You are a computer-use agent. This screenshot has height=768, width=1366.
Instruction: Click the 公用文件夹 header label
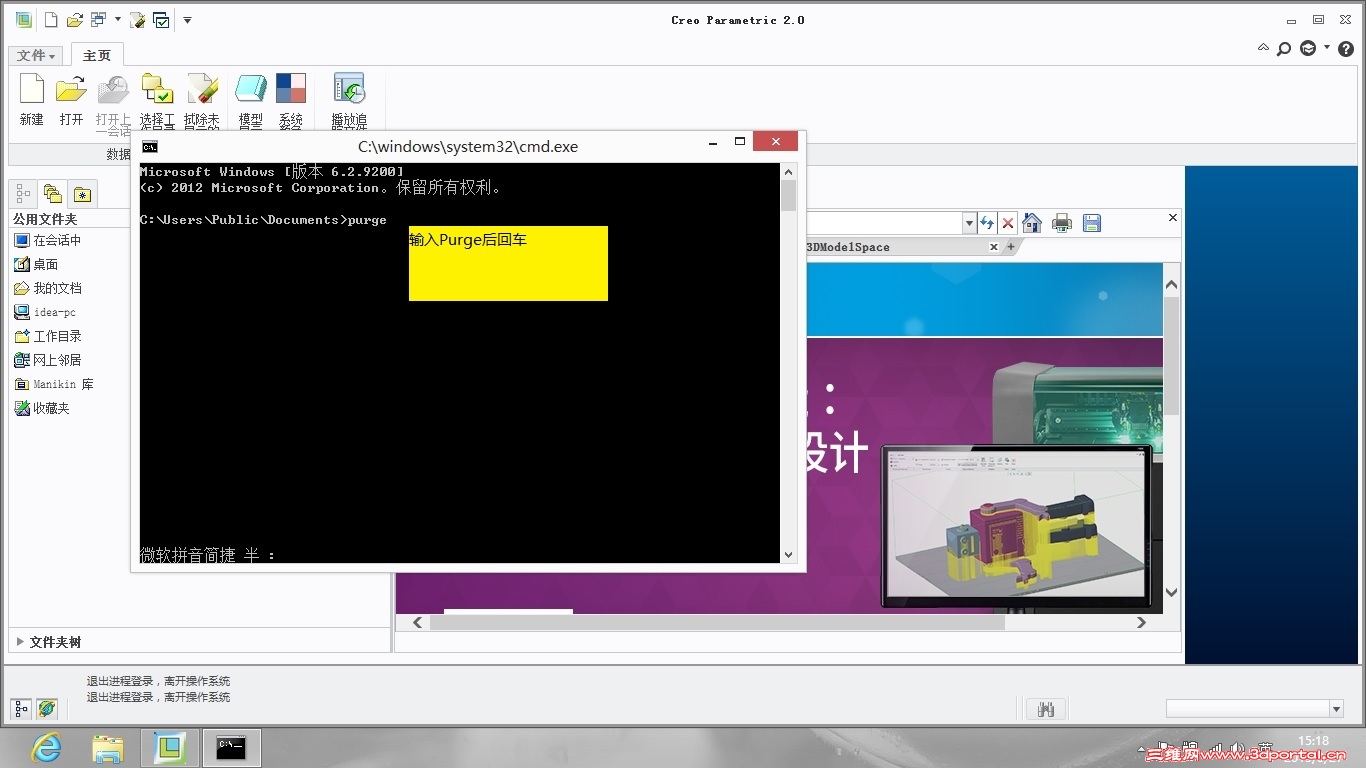point(45,219)
